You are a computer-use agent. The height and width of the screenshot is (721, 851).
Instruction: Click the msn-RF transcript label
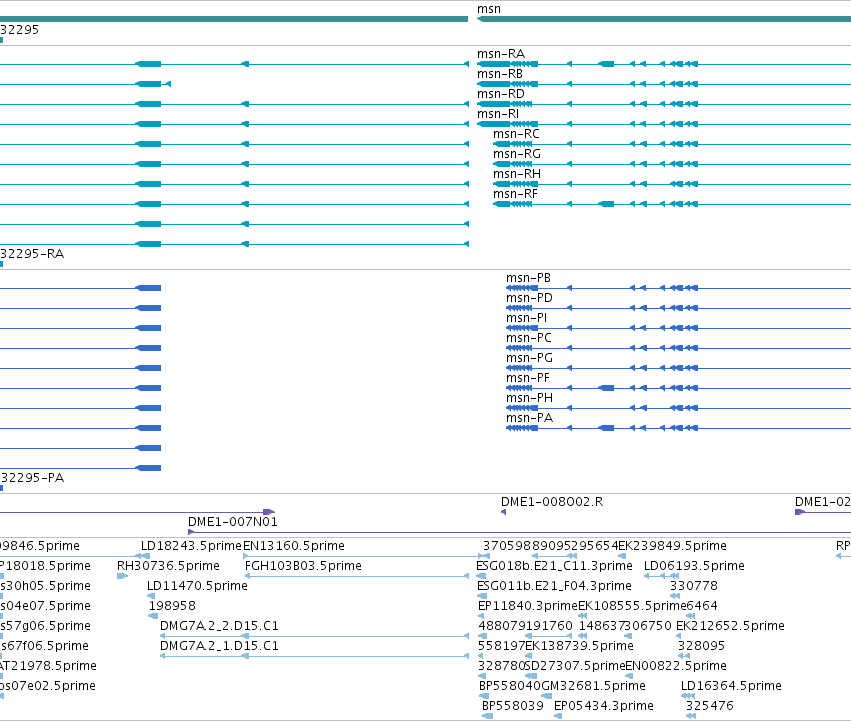pos(515,194)
